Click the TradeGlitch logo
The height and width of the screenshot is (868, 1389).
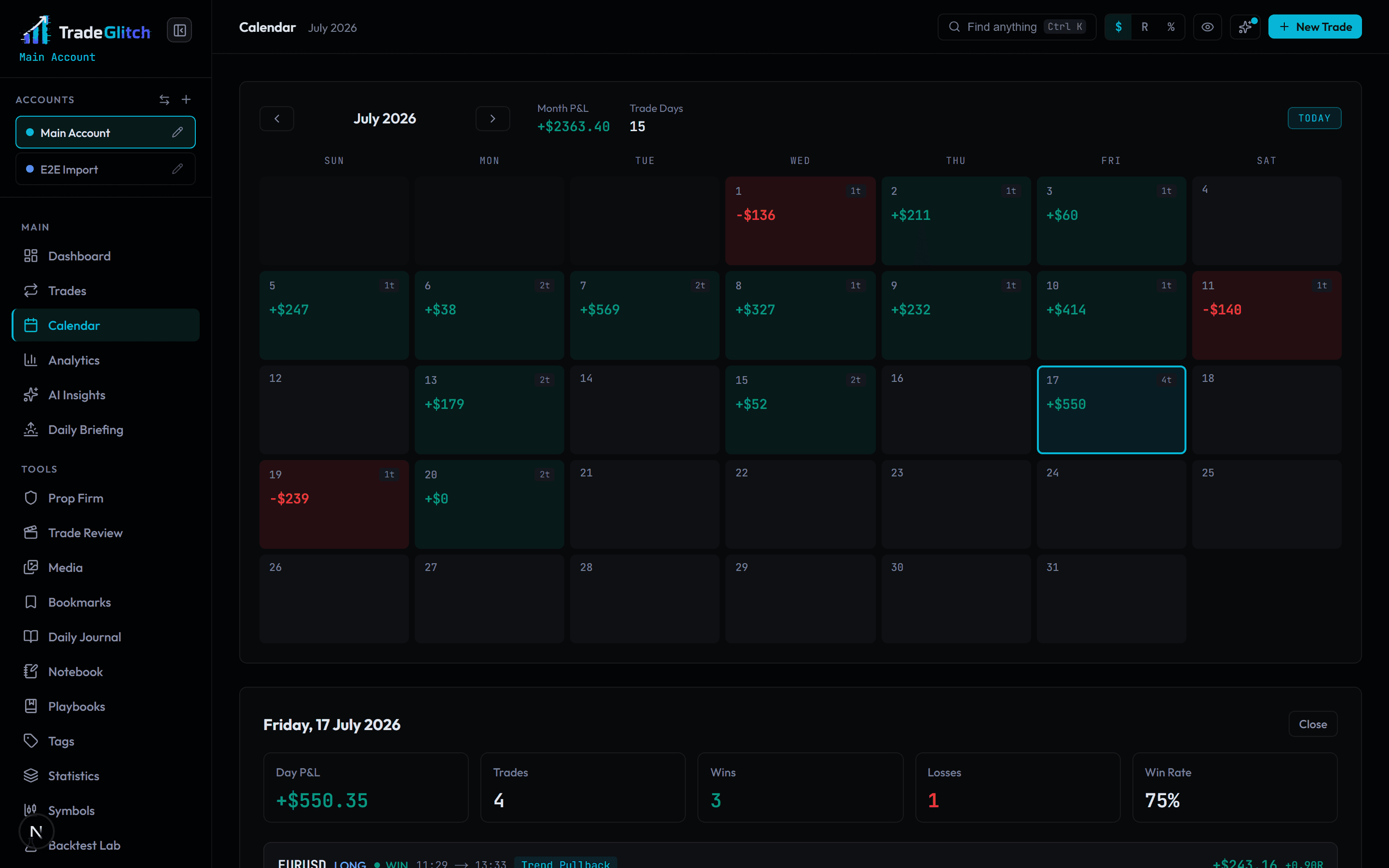pyautogui.click(x=85, y=30)
